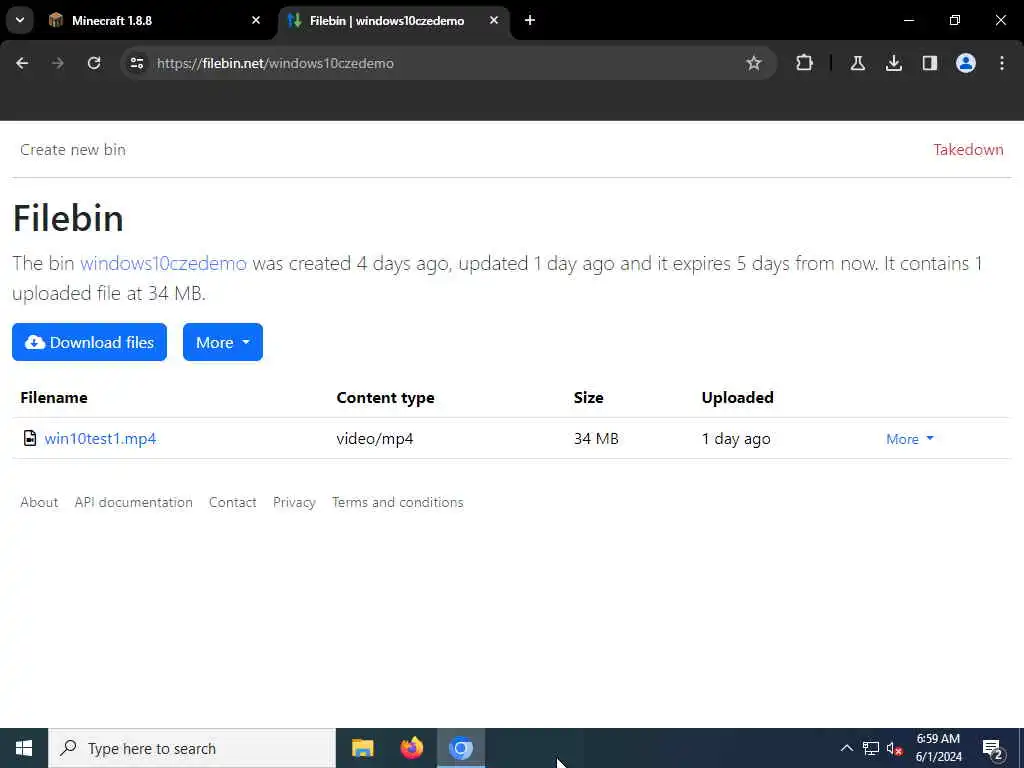The width and height of the screenshot is (1024, 768).
Task: Open a new browser tab
Action: click(x=530, y=20)
